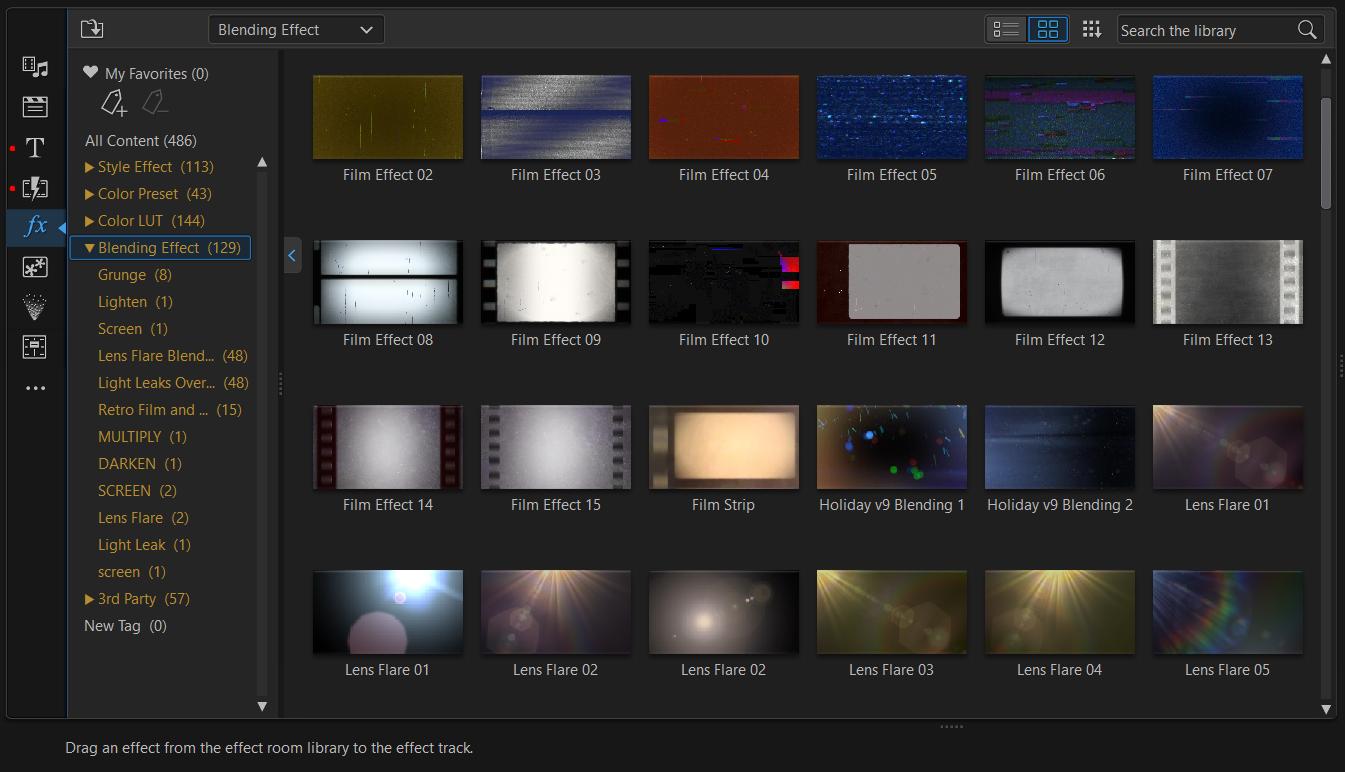This screenshot has width=1345, height=772.
Task: Show All Content (486)
Action: 140,141
